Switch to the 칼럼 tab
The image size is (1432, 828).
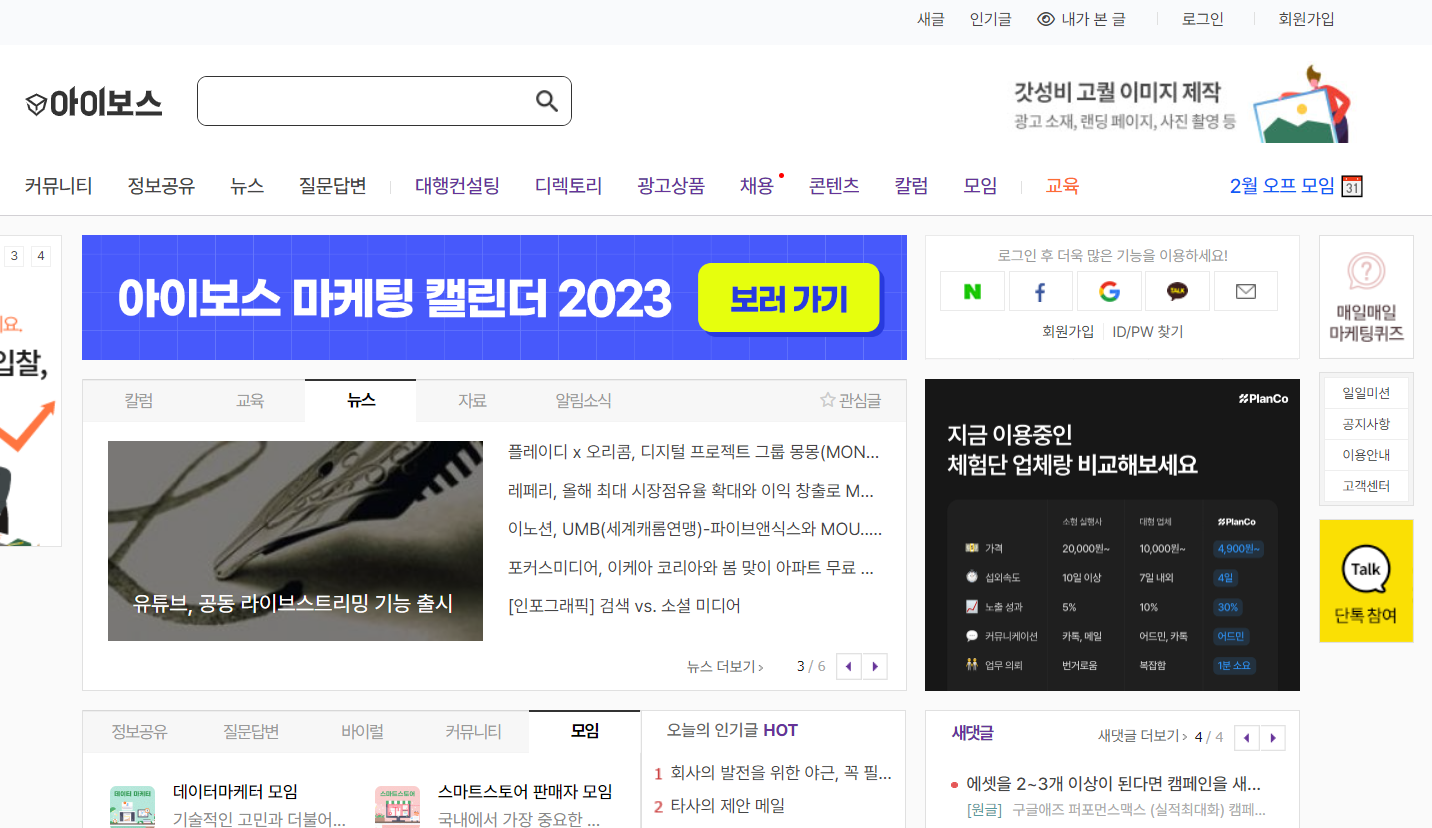tap(139, 401)
